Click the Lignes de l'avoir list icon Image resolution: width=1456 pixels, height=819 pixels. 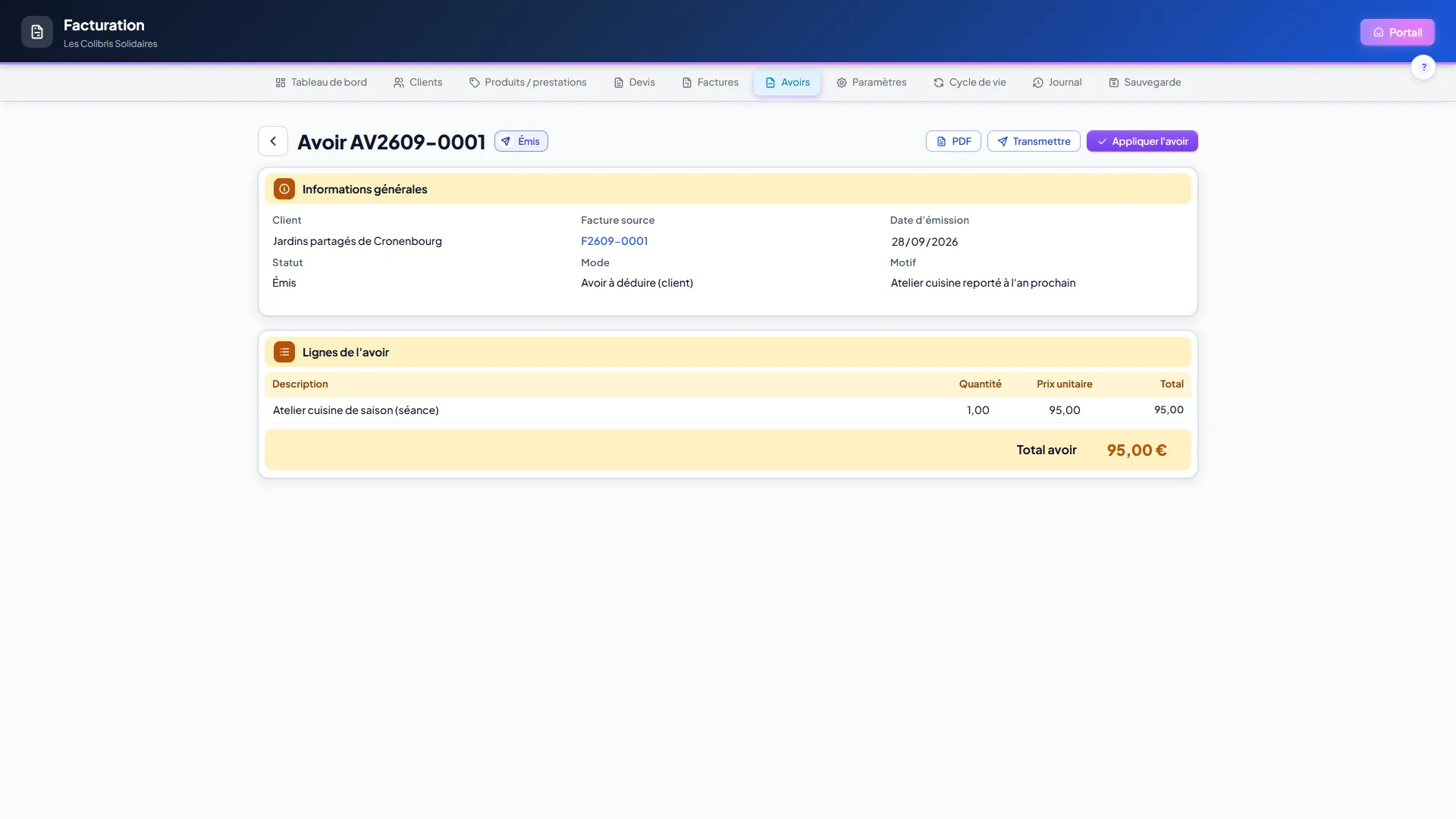[x=284, y=352]
